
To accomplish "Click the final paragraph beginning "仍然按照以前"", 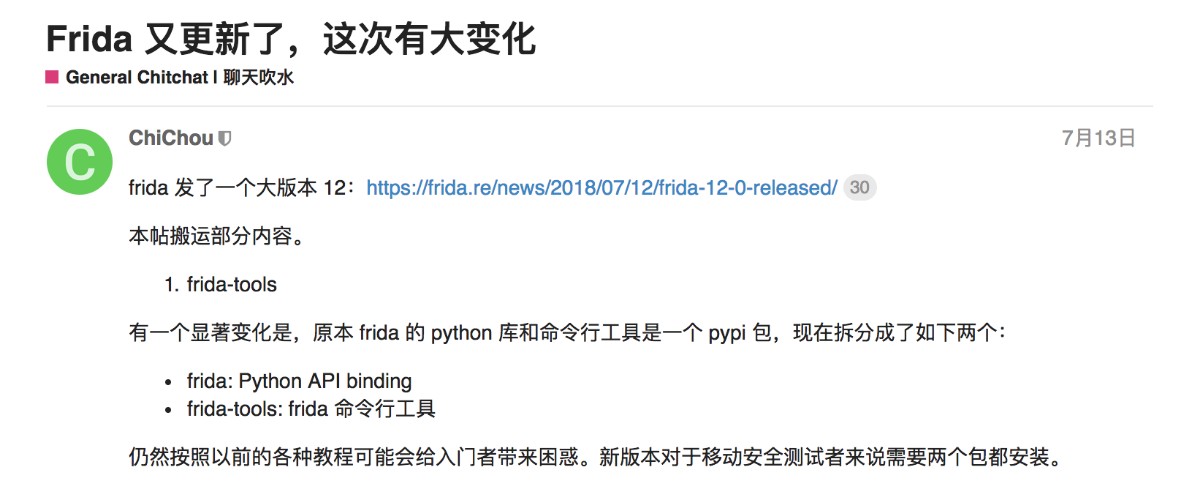I will (594, 459).
